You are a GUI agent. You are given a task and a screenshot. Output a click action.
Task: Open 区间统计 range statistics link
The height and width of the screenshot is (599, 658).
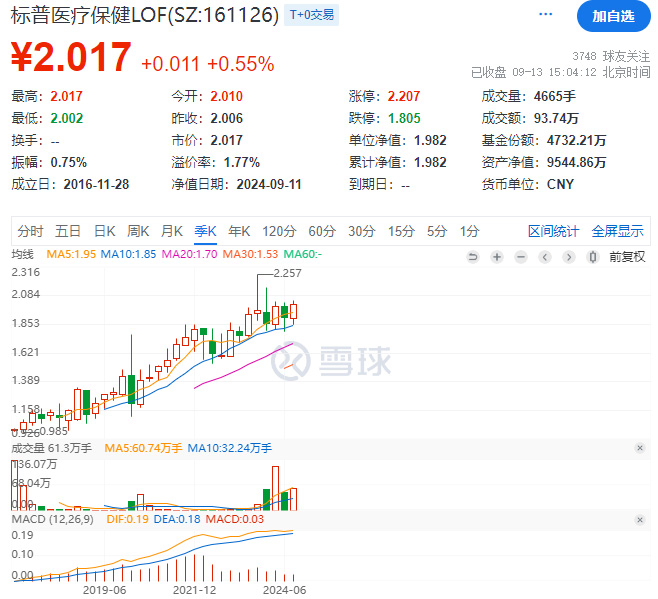pyautogui.click(x=553, y=231)
